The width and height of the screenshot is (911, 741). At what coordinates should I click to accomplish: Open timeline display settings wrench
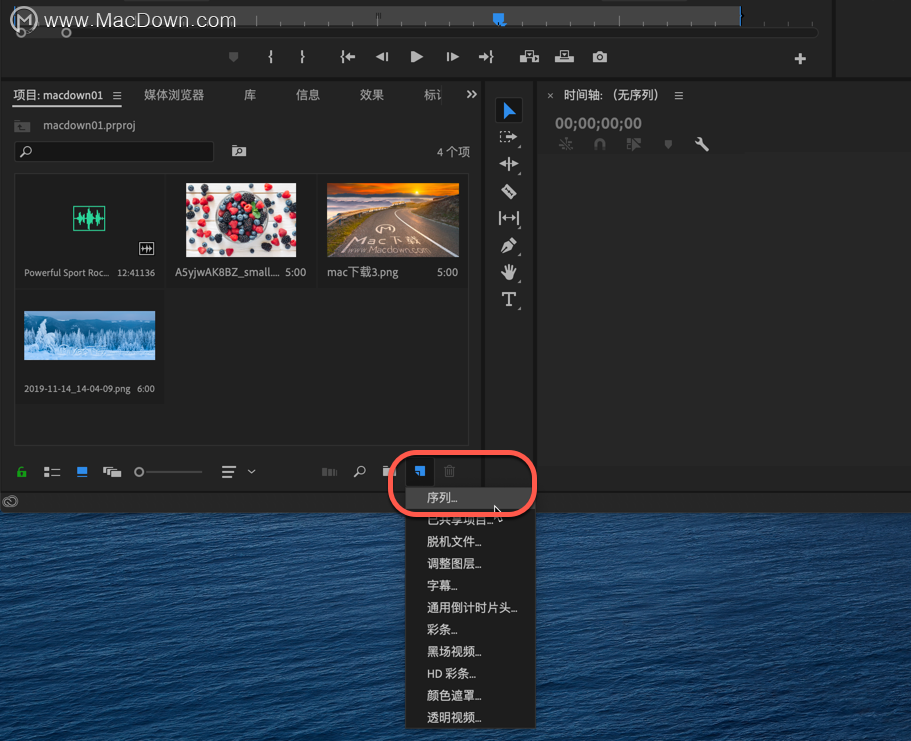click(x=702, y=144)
